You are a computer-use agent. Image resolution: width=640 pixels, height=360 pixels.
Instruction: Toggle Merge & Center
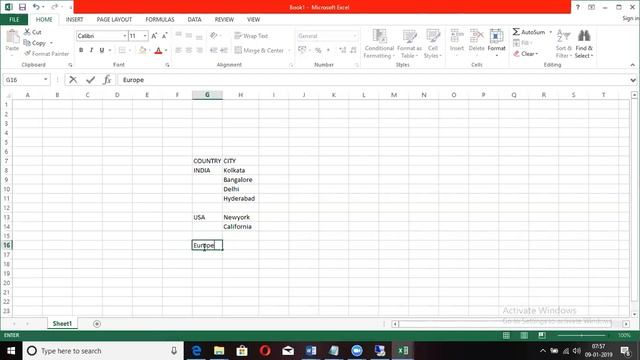coord(259,50)
